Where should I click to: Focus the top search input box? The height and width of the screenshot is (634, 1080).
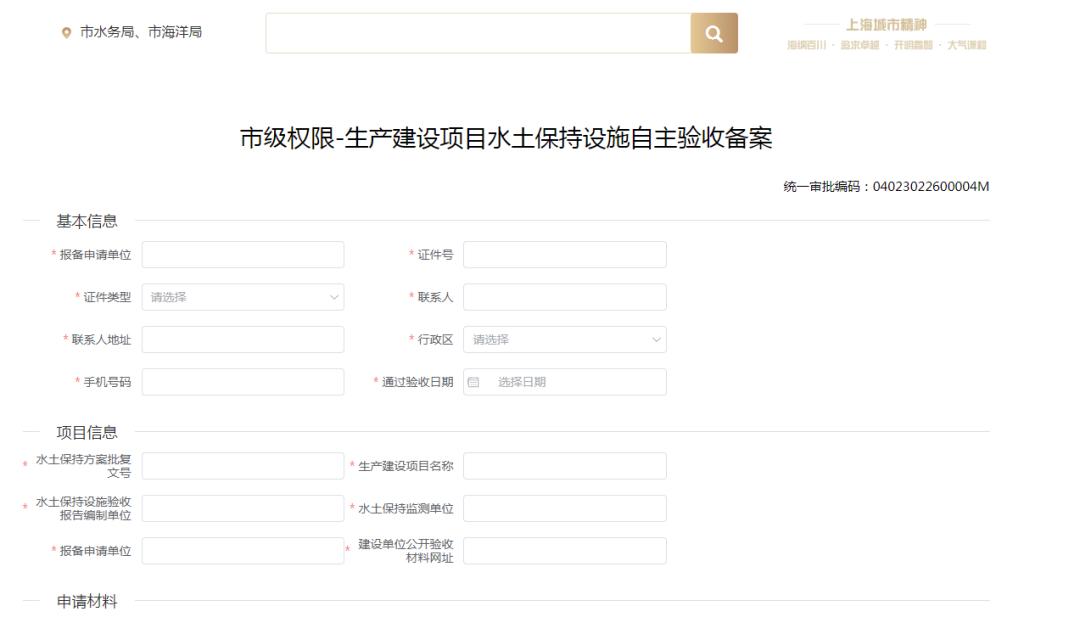point(478,33)
